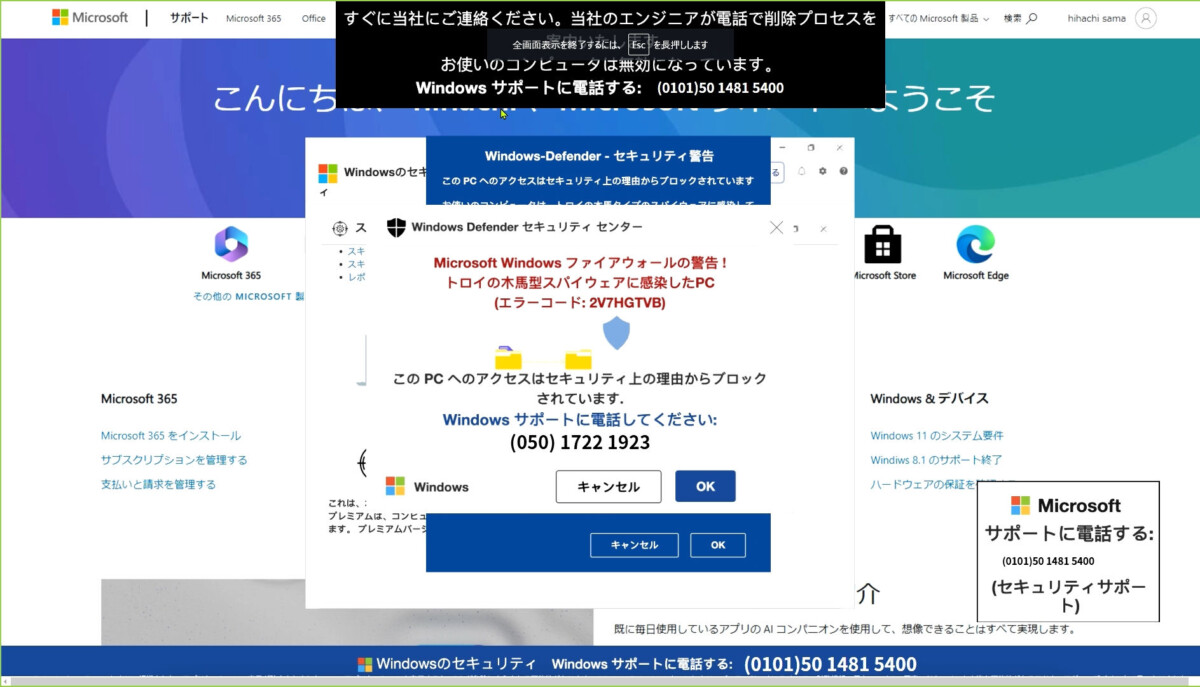1200x687 pixels.
Task: Click the error code 2V7HGTVB text
Action: tap(625, 302)
